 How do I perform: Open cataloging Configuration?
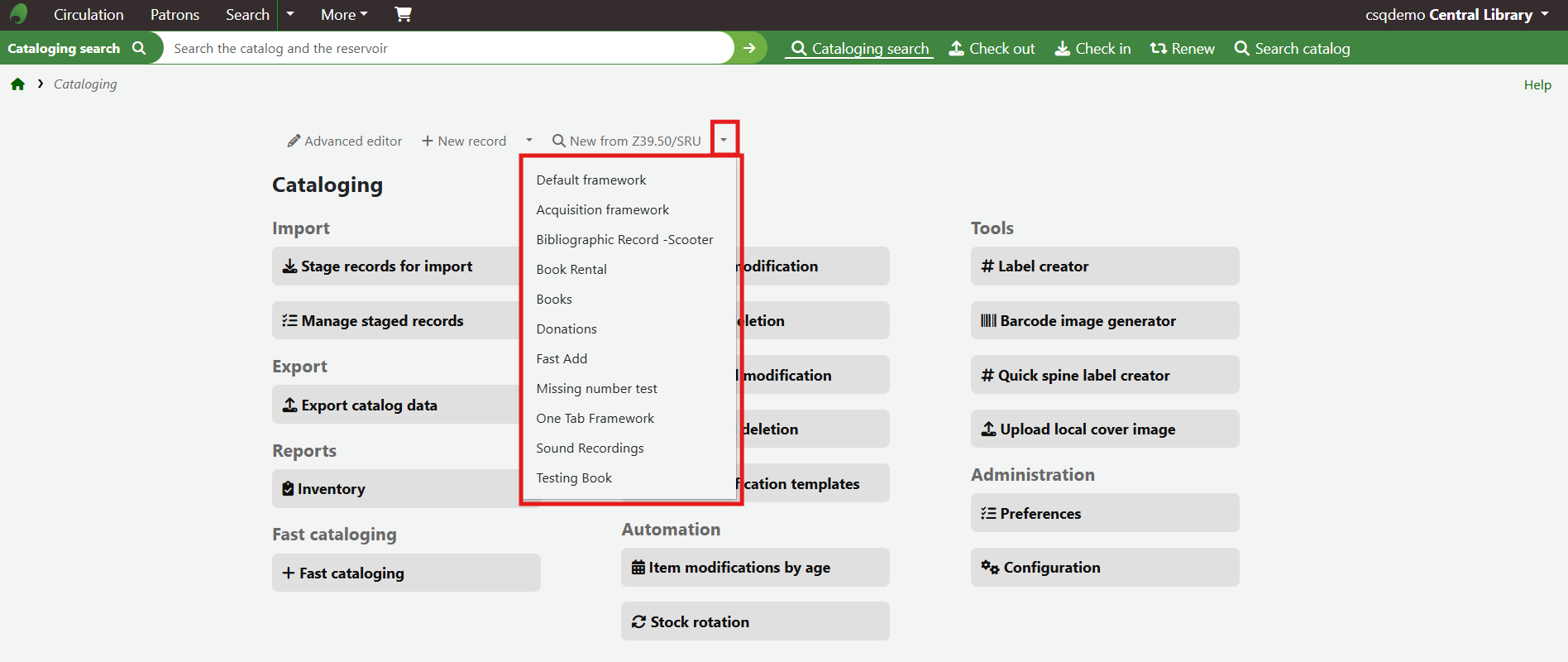pyautogui.click(x=1104, y=568)
